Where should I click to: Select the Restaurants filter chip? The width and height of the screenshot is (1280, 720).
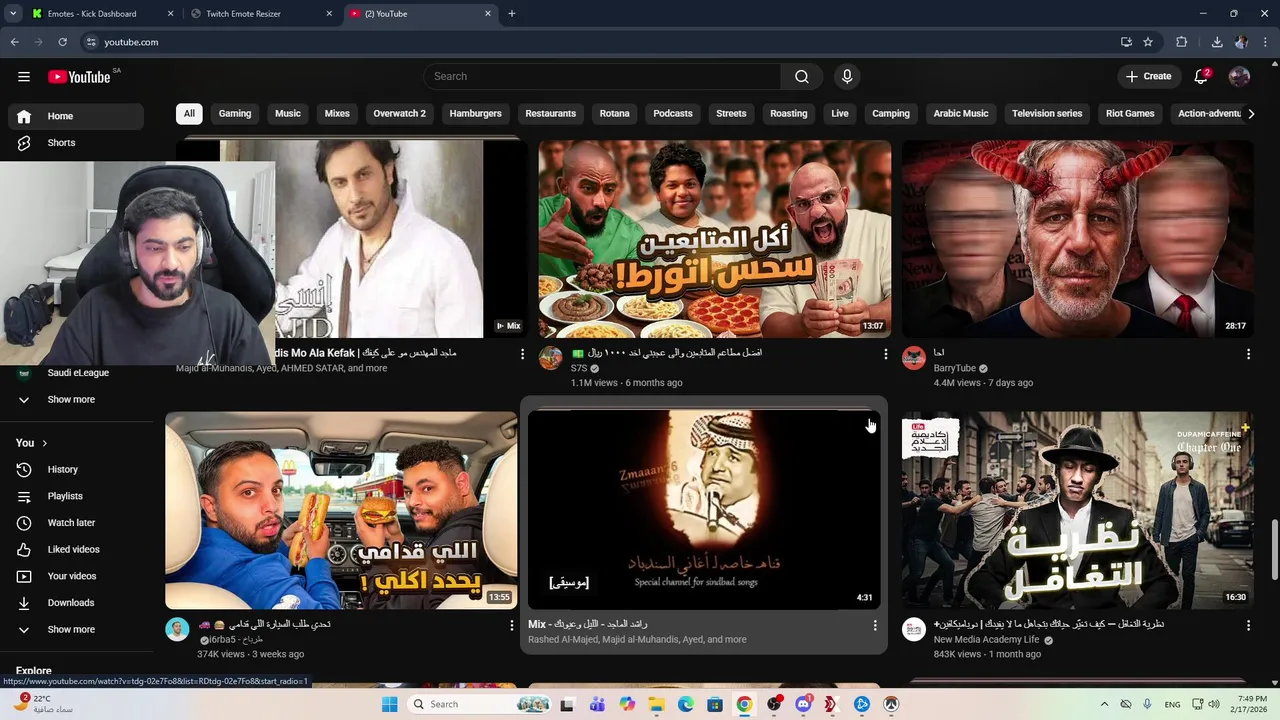[551, 113]
